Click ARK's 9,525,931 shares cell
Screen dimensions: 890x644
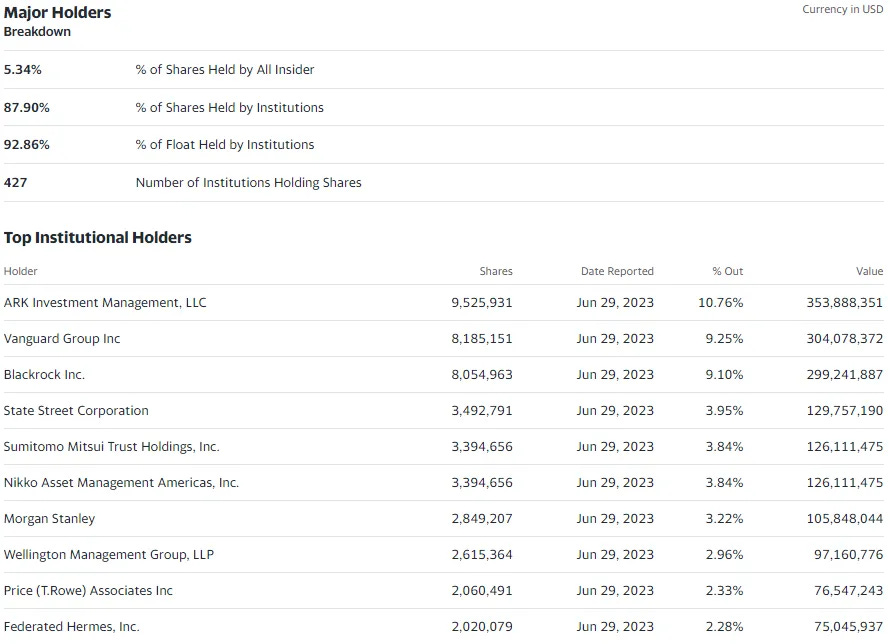click(482, 303)
